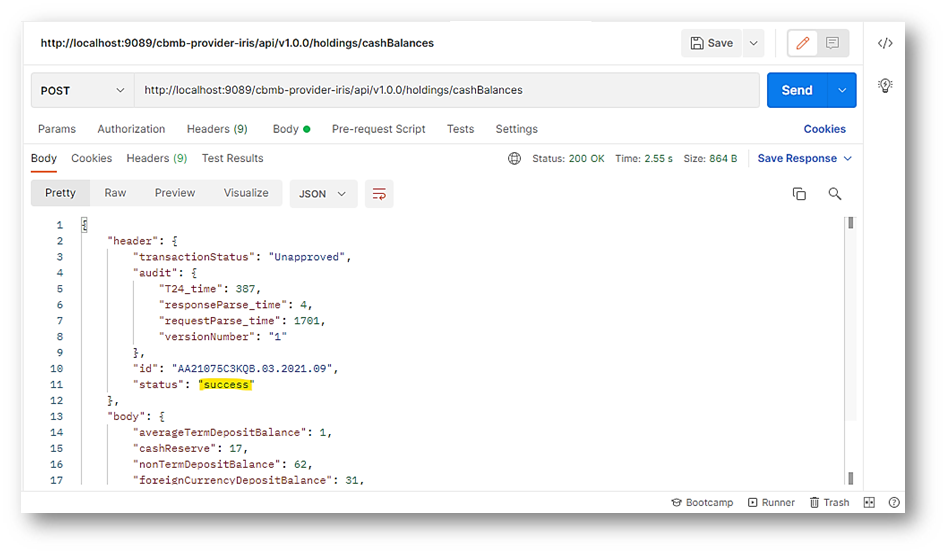Screen dimensions: 947x555
Task: Open the code snippet panel icon
Action: (x=885, y=43)
